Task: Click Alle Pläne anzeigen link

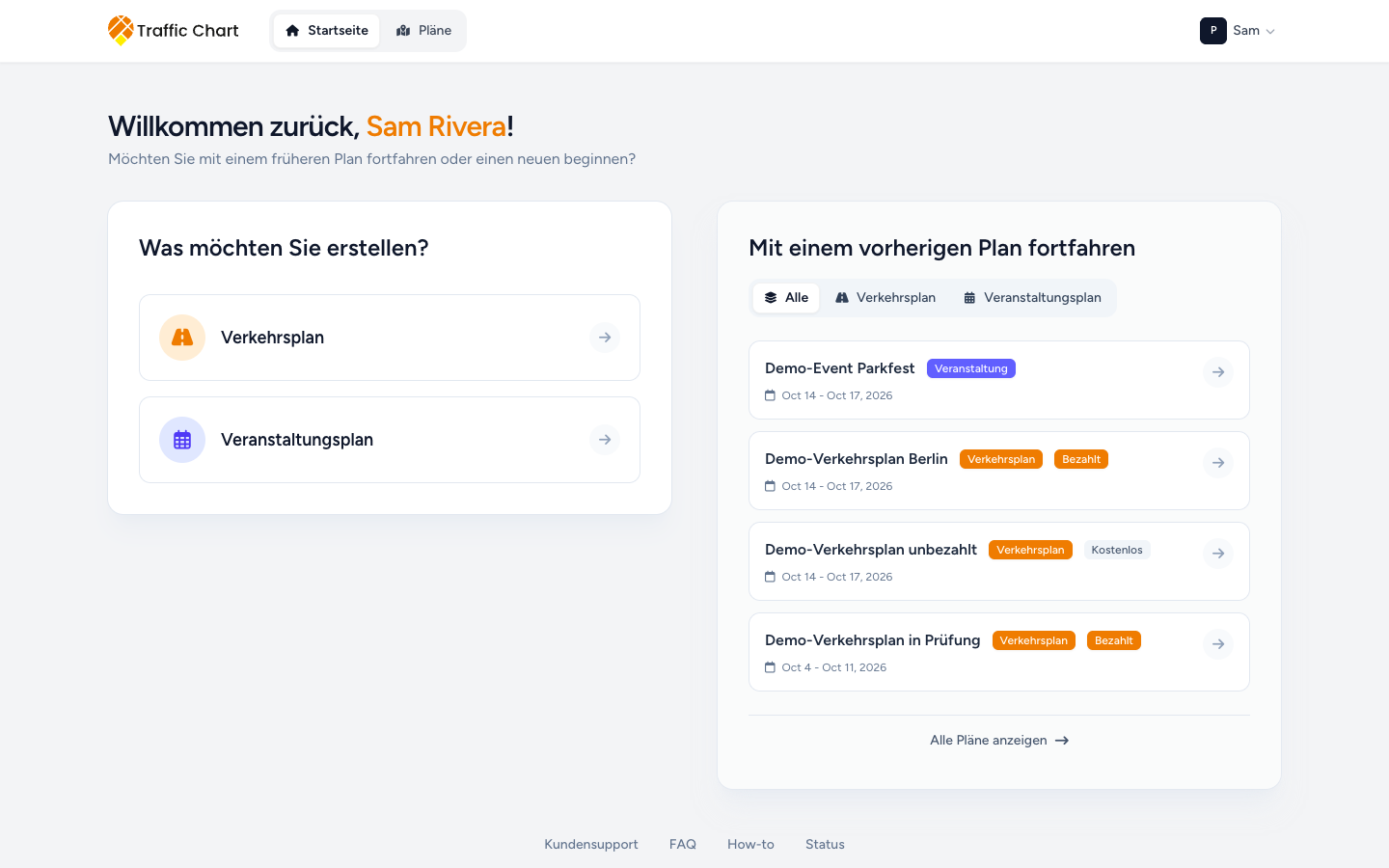Action: [999, 741]
